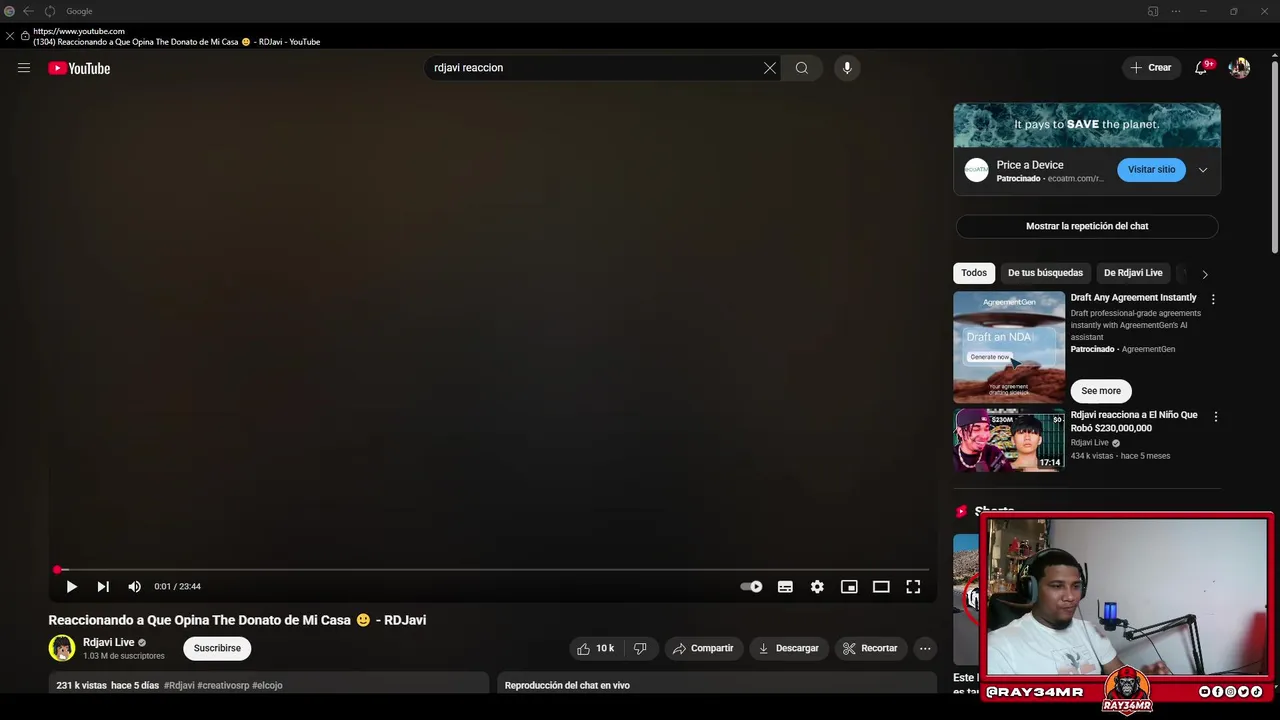Open 'El Niño Que Robó $230,000,000' thumbnail
The height and width of the screenshot is (720, 1280).
pos(1009,440)
